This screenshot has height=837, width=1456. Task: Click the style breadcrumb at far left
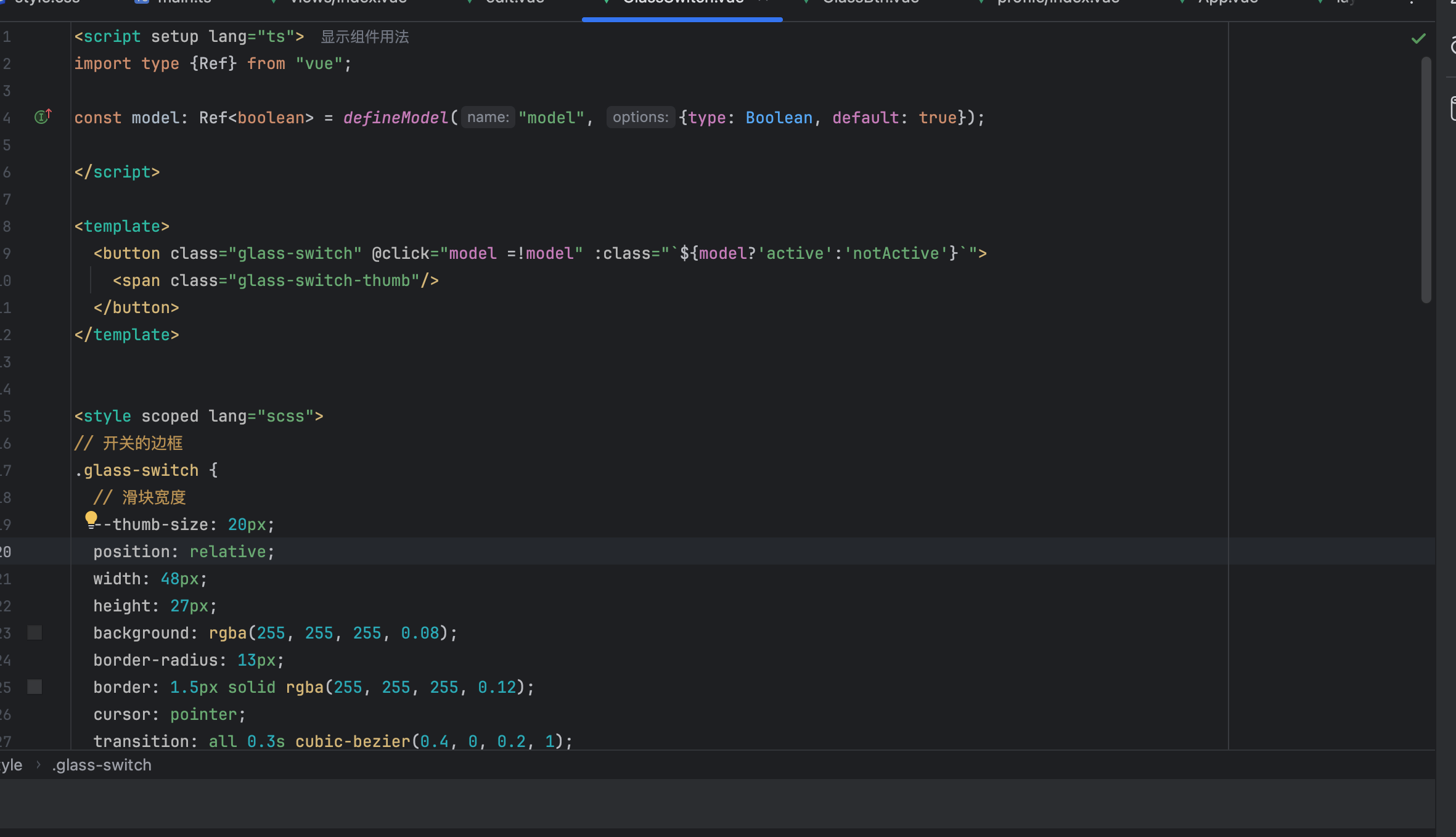click(11, 765)
